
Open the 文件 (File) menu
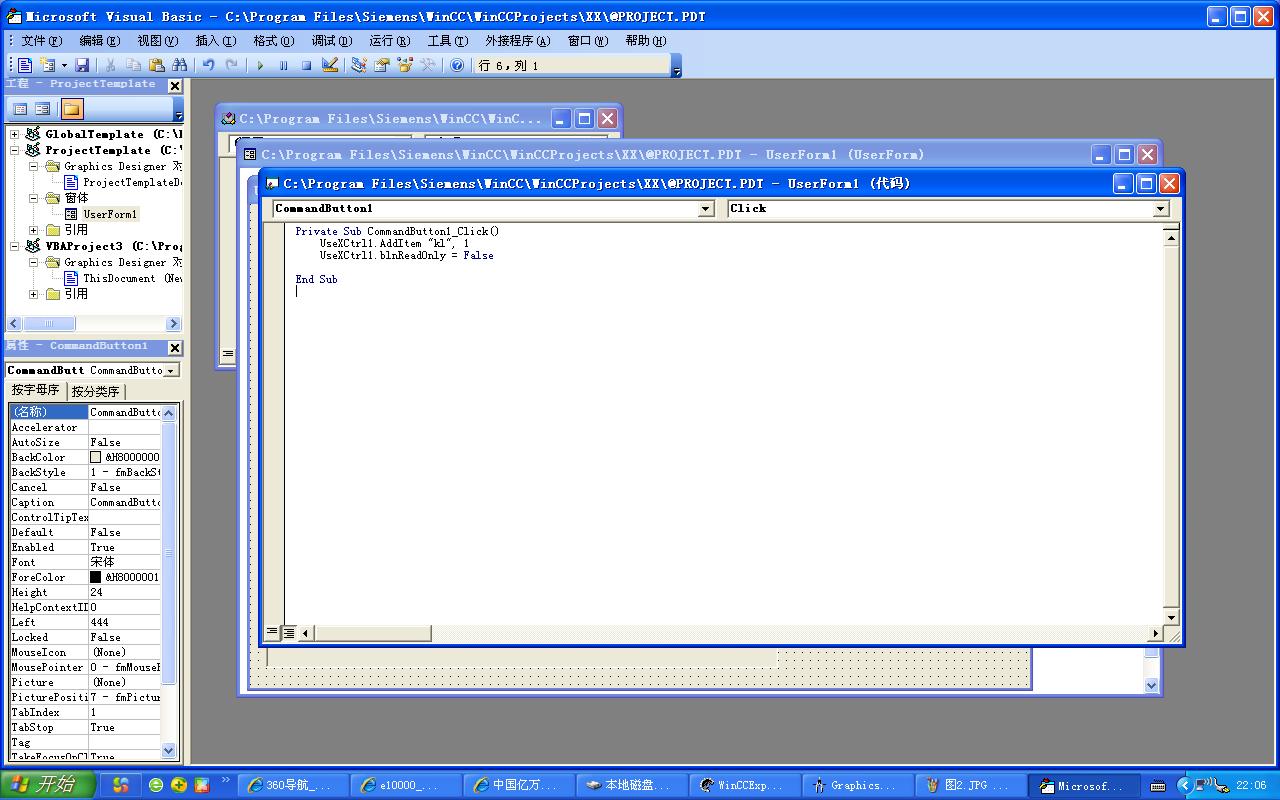(x=42, y=41)
